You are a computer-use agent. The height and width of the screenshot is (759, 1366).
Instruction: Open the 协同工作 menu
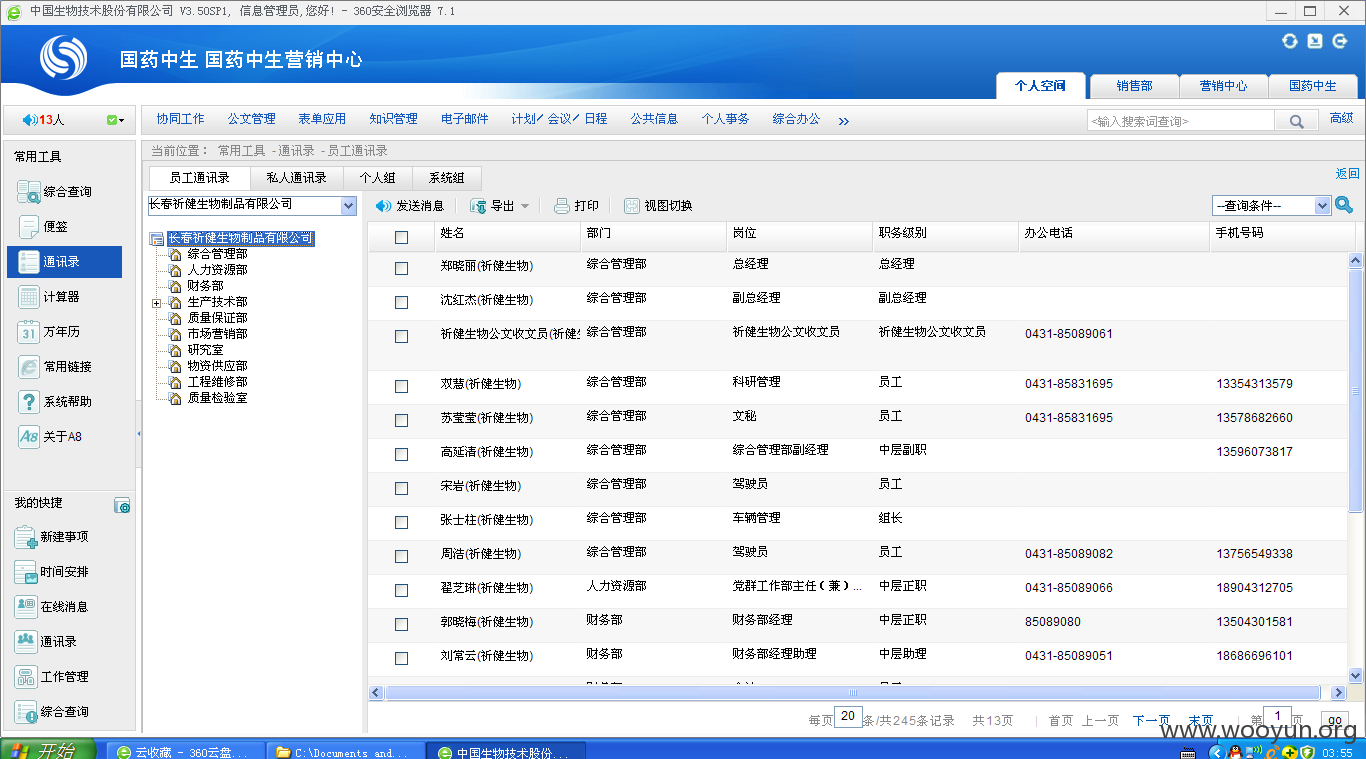pyautogui.click(x=180, y=119)
